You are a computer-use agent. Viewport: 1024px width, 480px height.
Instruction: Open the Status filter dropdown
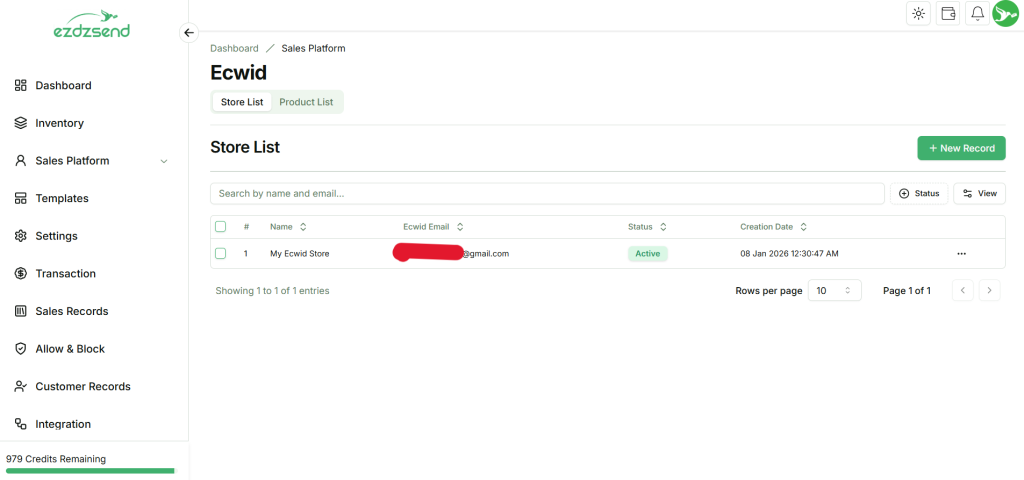pos(919,193)
